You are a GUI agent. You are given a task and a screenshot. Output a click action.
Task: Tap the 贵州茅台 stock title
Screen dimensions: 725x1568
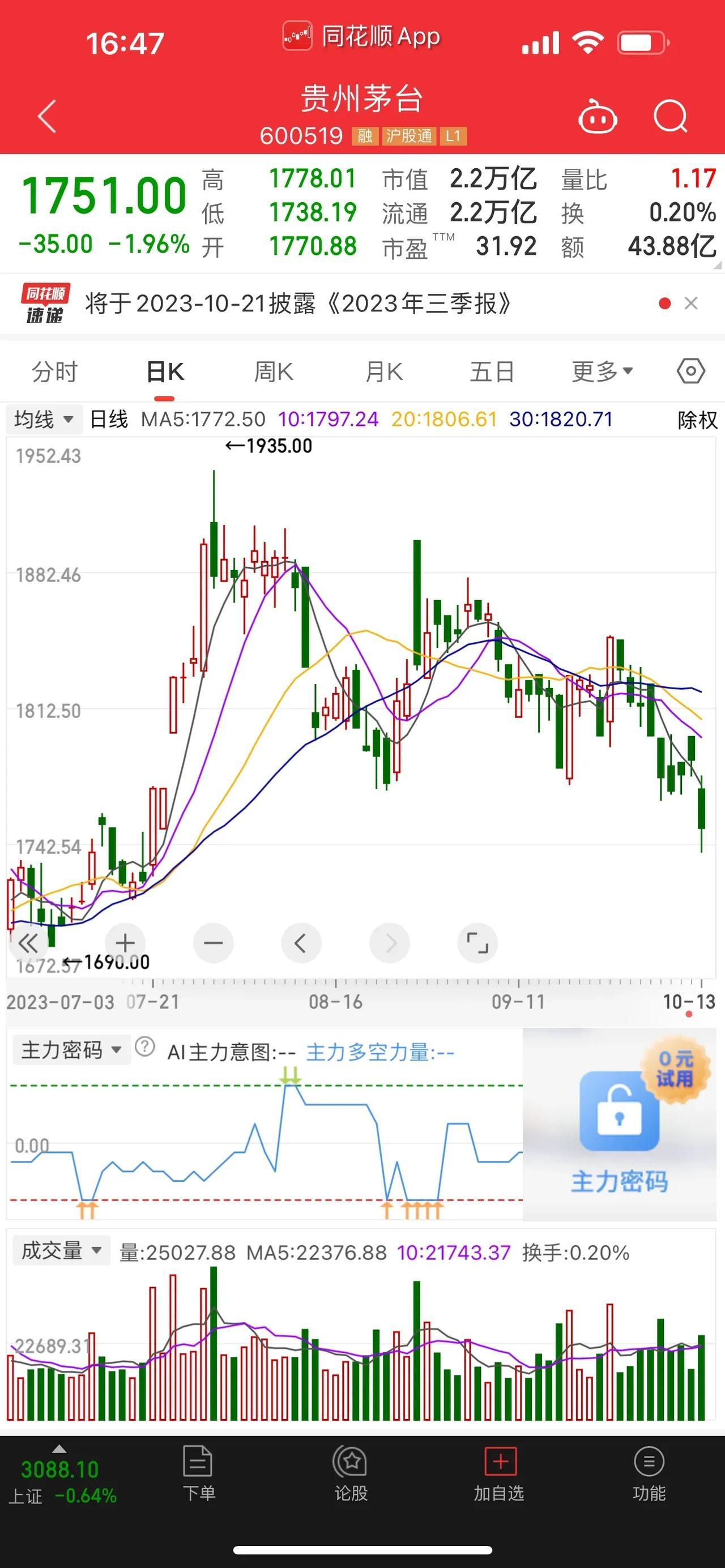362,99
